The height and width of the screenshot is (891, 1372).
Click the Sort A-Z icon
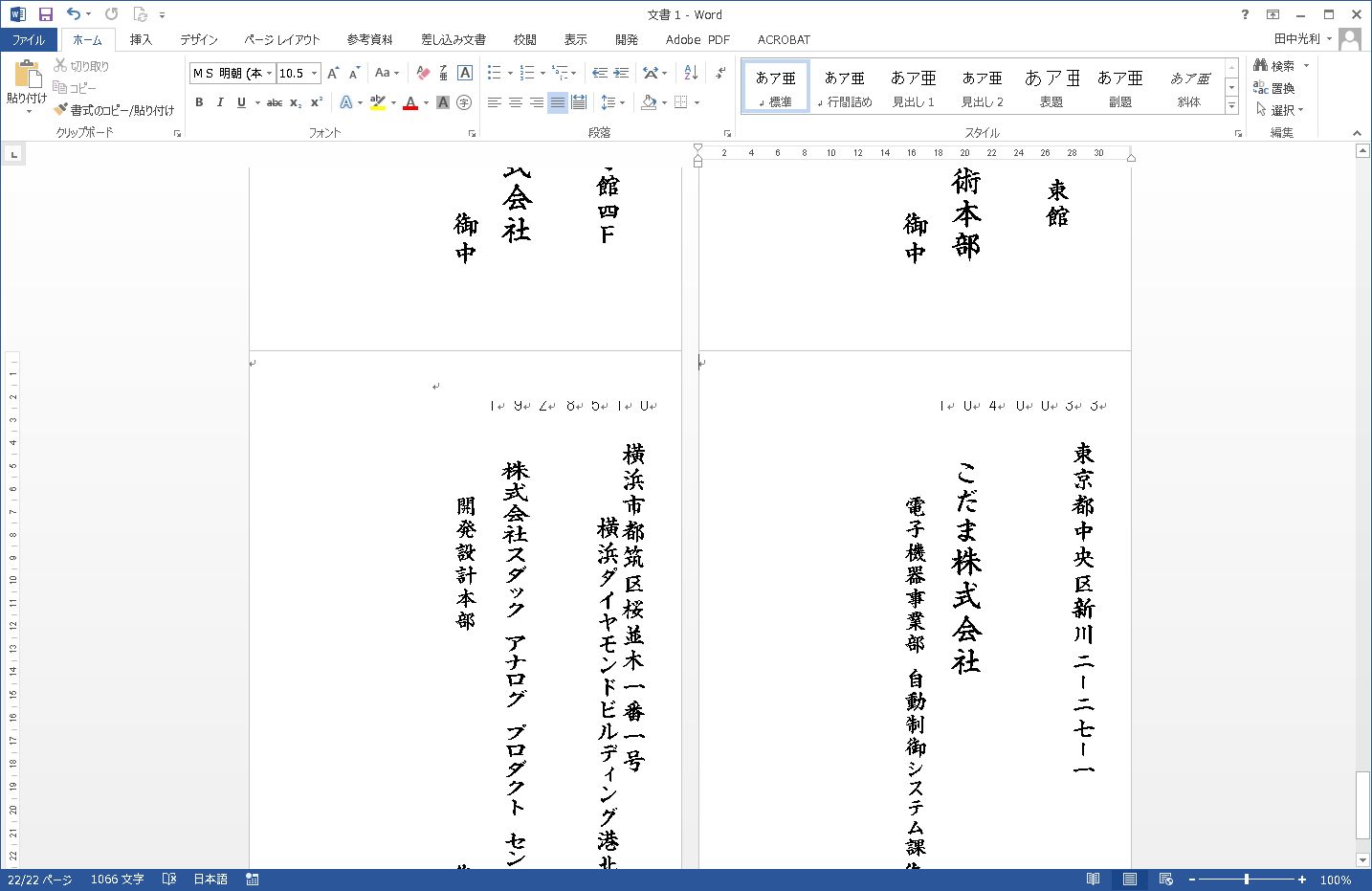point(692,73)
